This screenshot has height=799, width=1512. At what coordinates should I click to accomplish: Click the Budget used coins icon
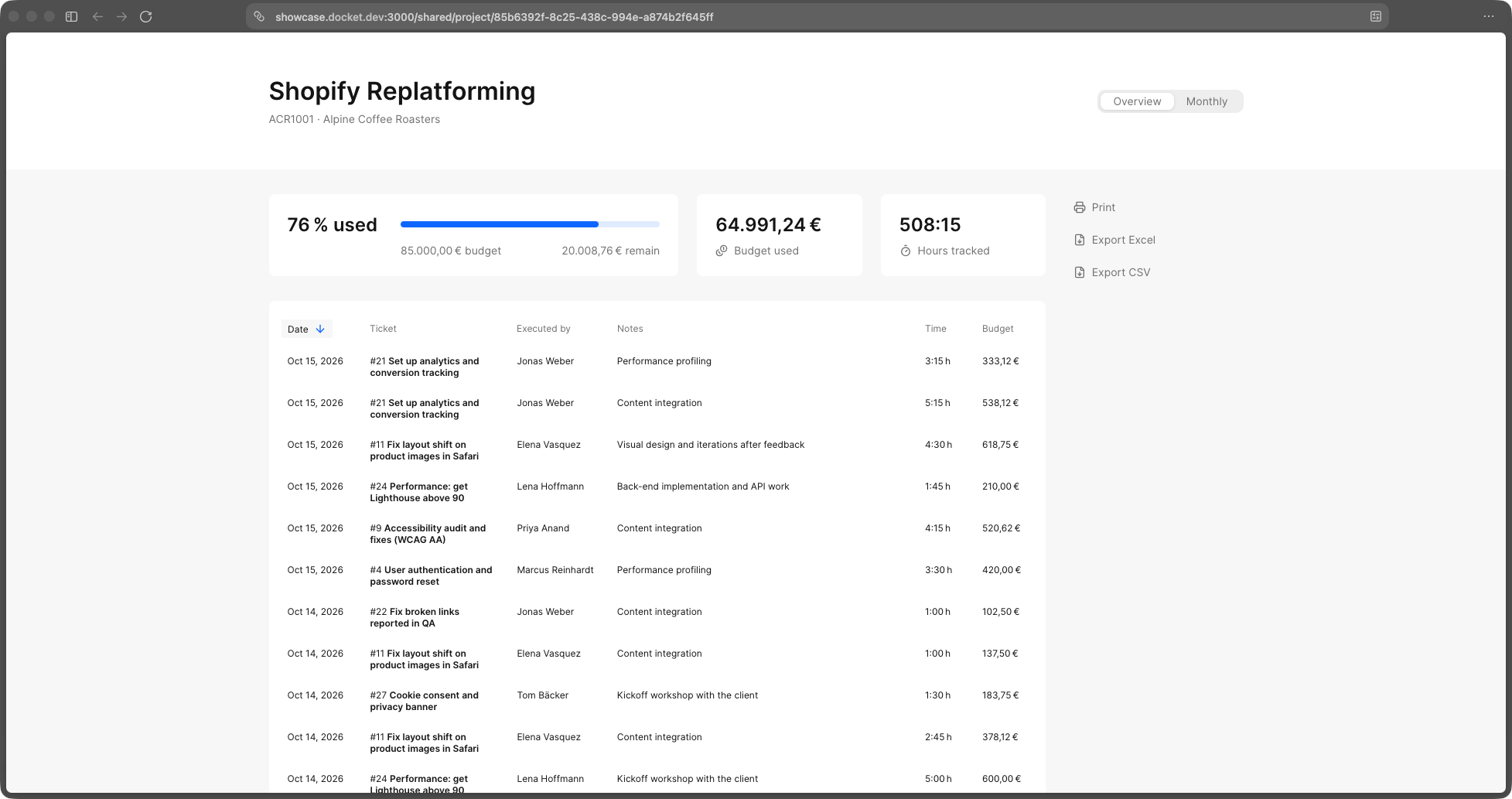(722, 251)
